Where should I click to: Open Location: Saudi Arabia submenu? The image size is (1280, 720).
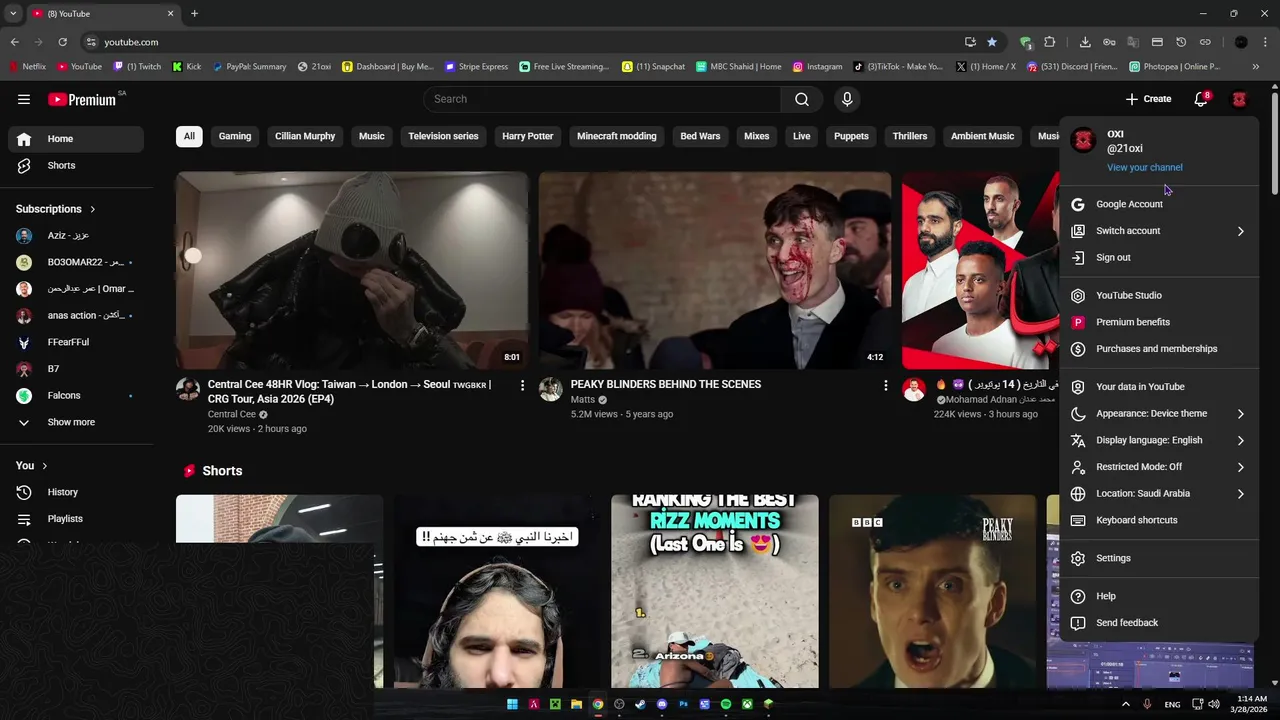(1158, 494)
